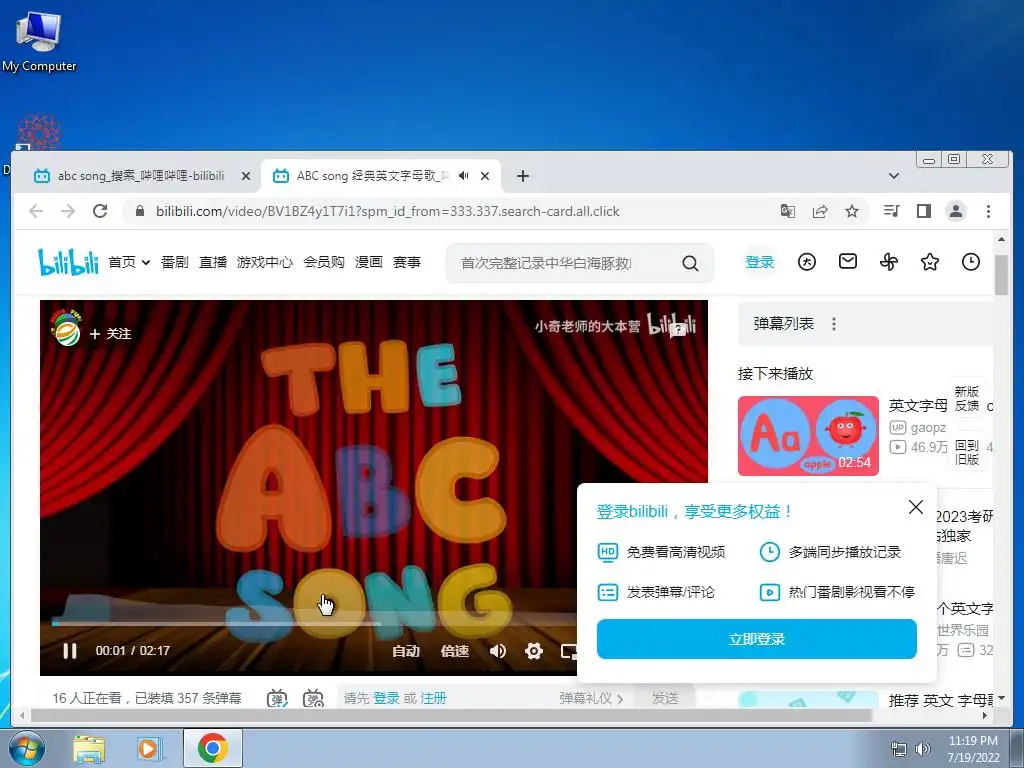Bookmark this page with star icon
This screenshot has width=1024, height=768.
pyautogui.click(x=852, y=211)
